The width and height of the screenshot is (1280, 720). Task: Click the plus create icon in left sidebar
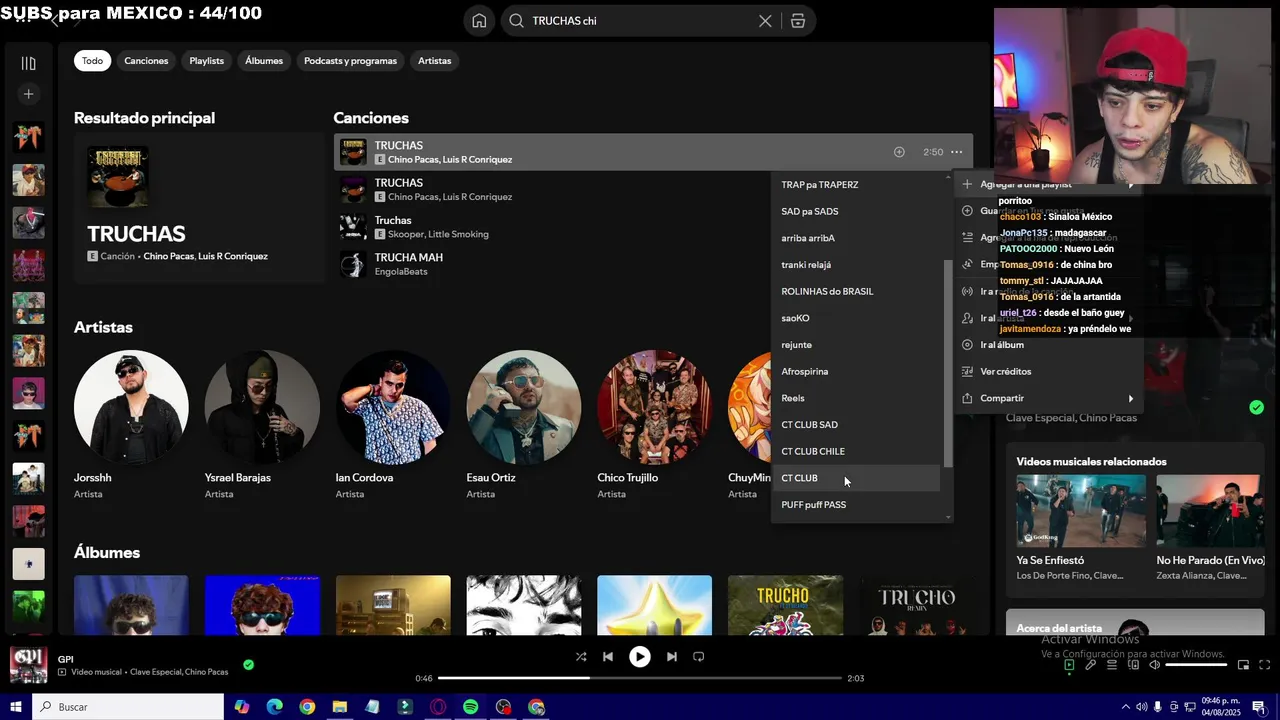tap(28, 94)
